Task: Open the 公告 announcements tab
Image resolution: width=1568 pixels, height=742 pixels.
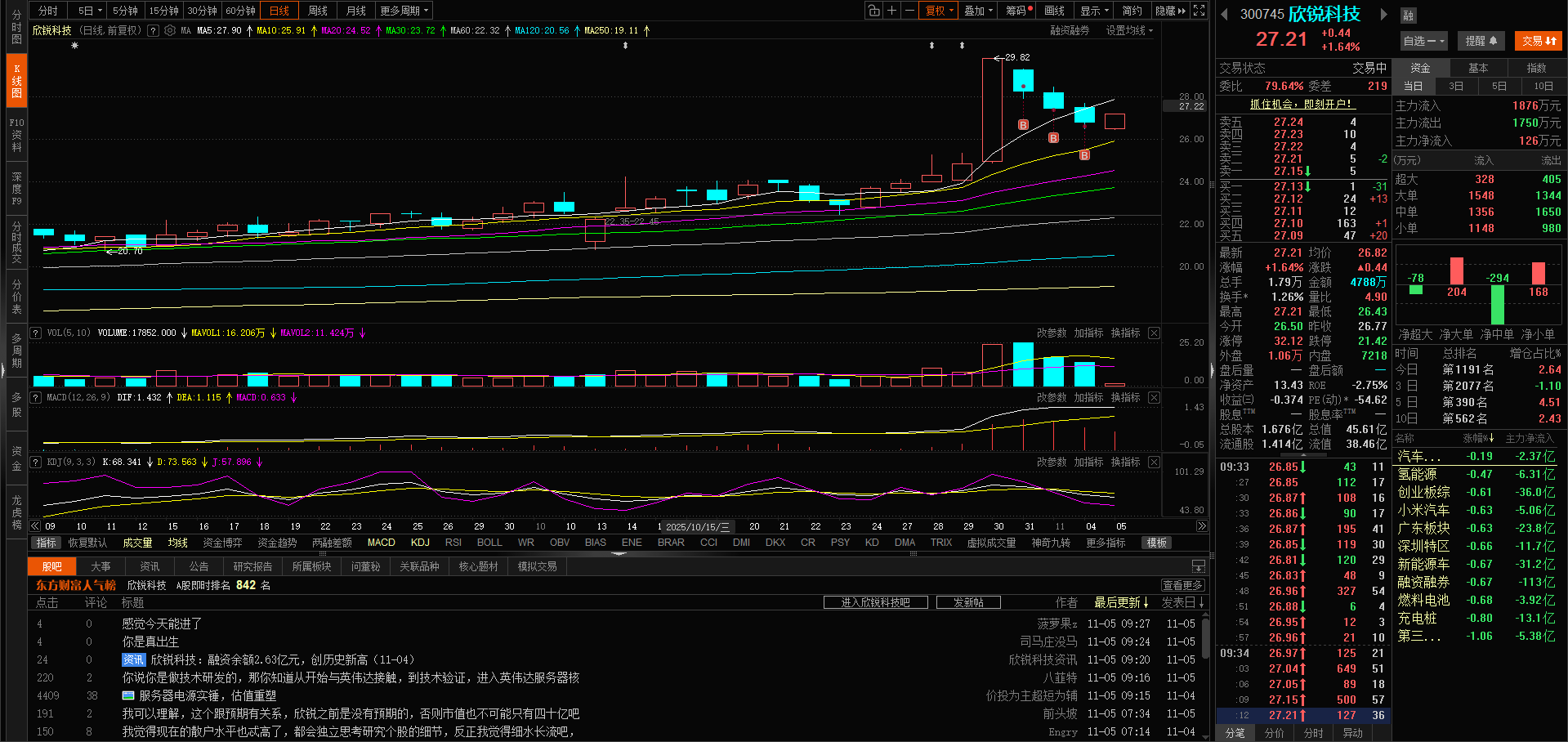Action: click(x=199, y=566)
